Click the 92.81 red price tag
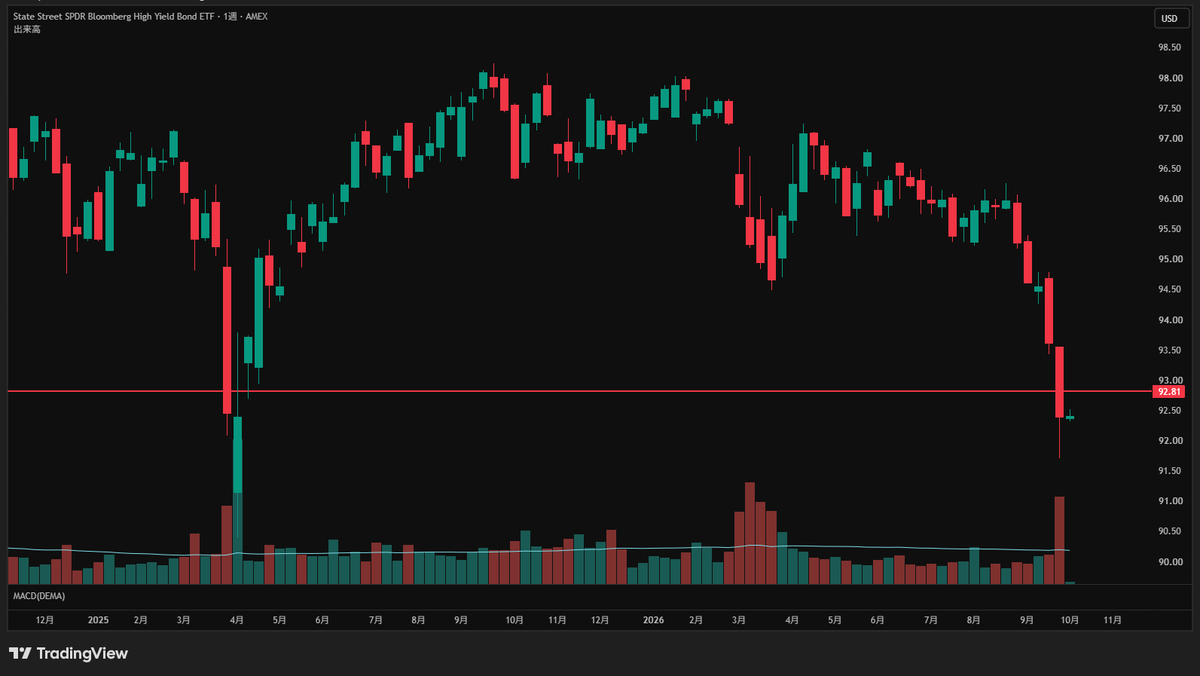This screenshot has height=676, width=1200. pos(1168,392)
